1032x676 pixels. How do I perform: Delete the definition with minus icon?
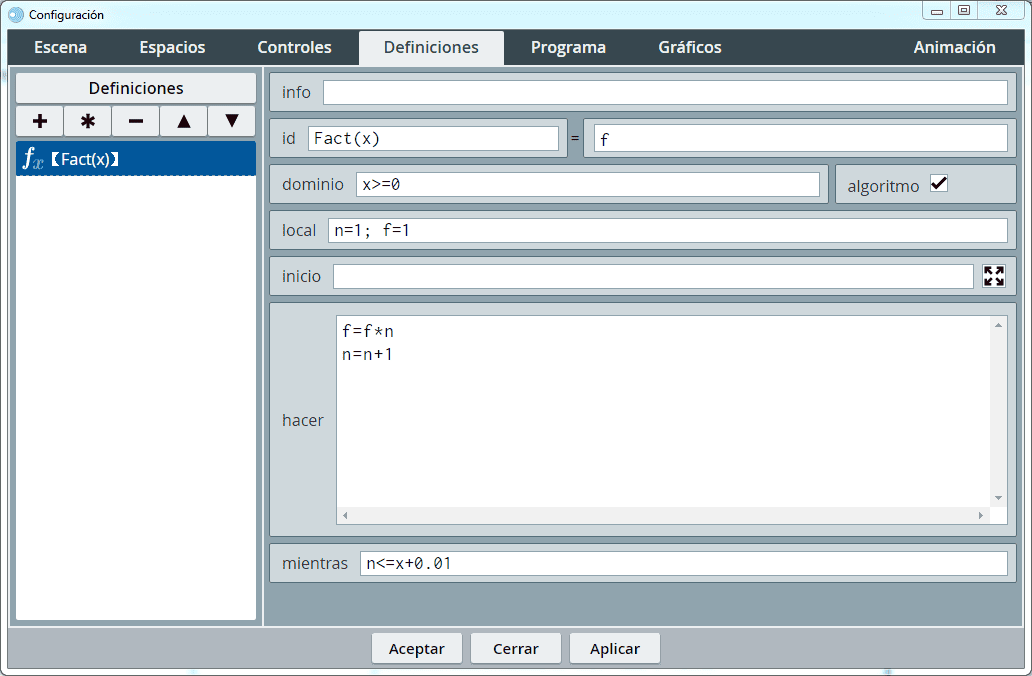click(136, 121)
